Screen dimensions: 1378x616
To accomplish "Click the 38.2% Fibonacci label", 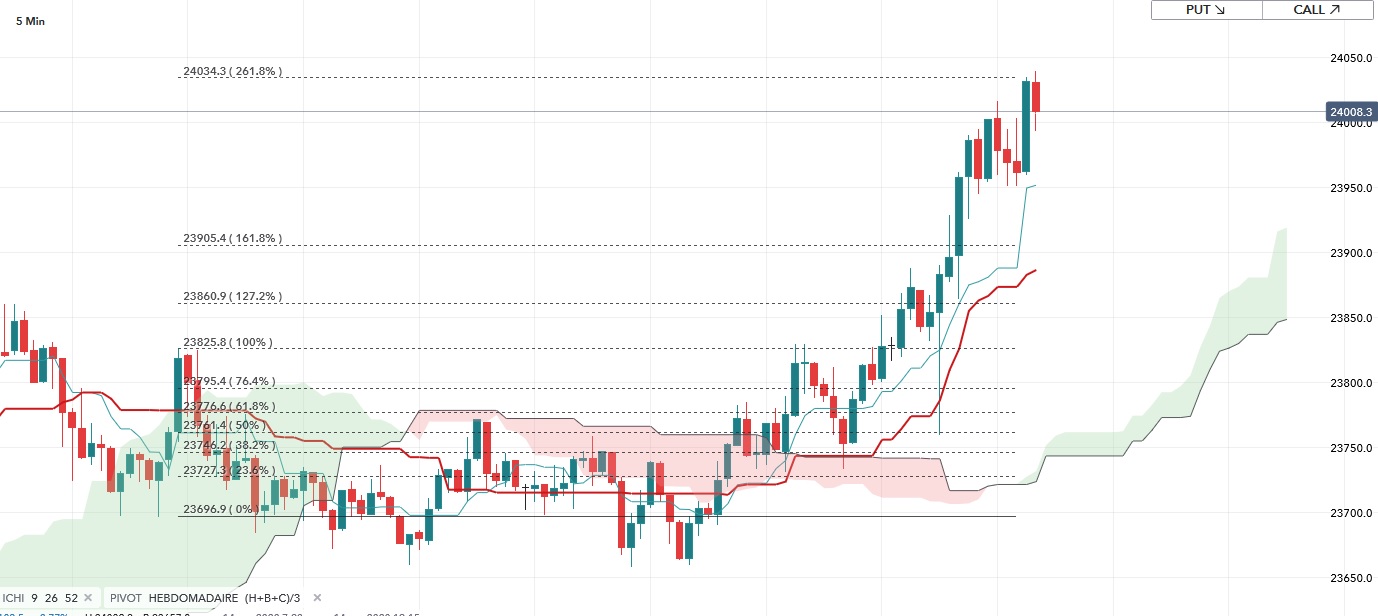I will [230, 446].
